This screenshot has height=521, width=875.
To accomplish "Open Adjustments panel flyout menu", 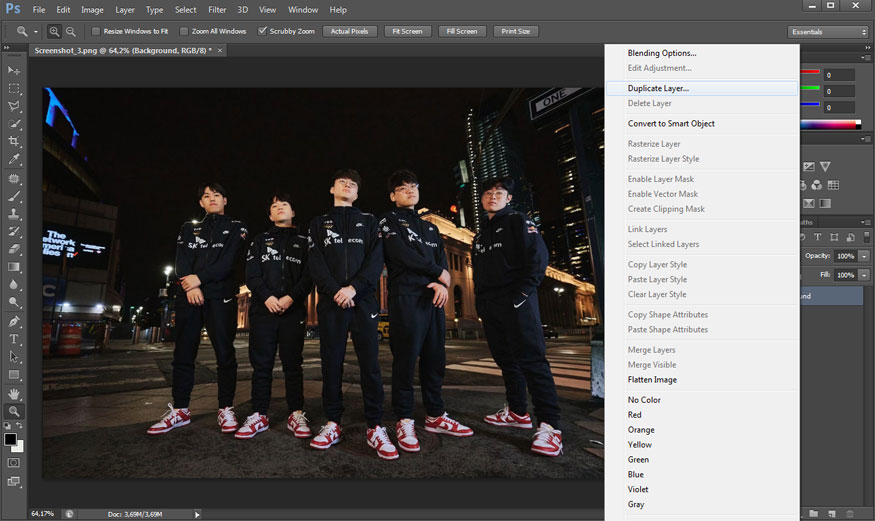I will tap(865, 139).
